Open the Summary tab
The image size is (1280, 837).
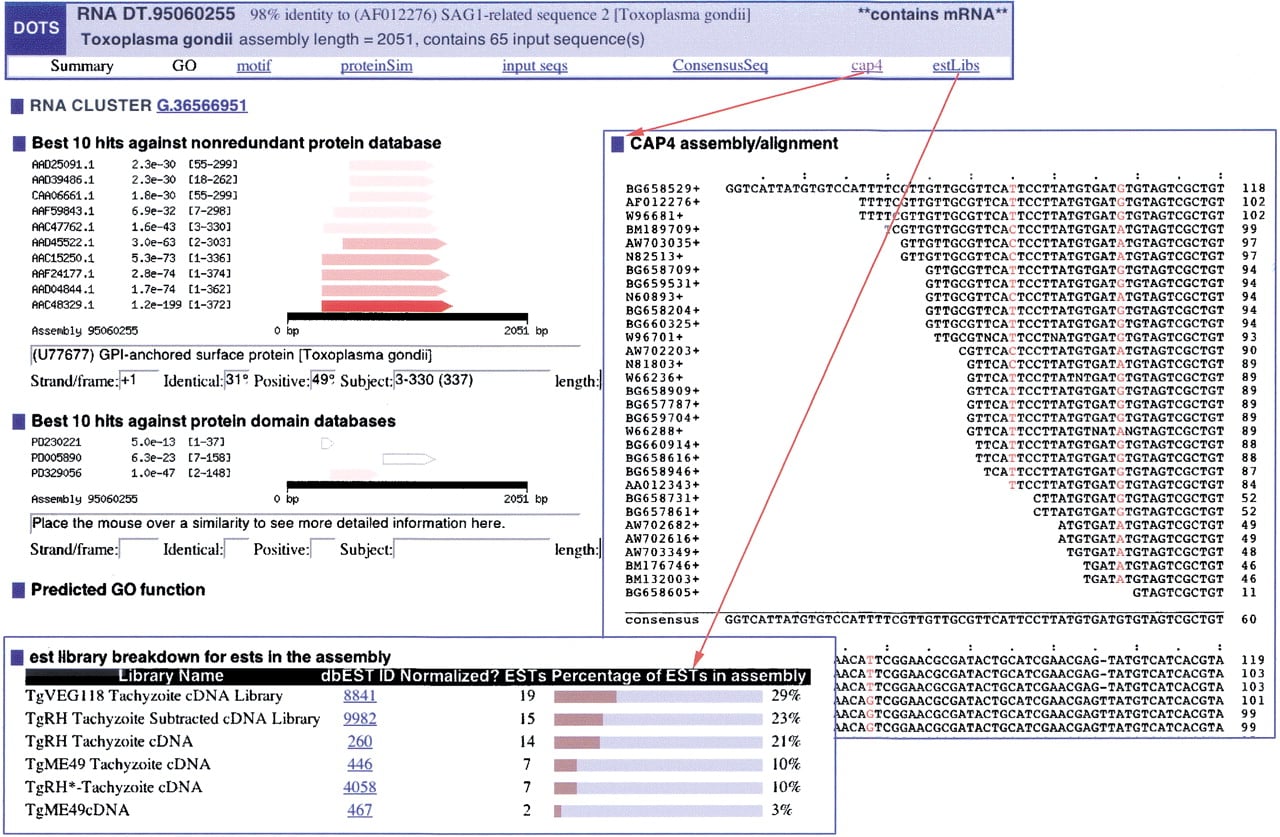82,67
